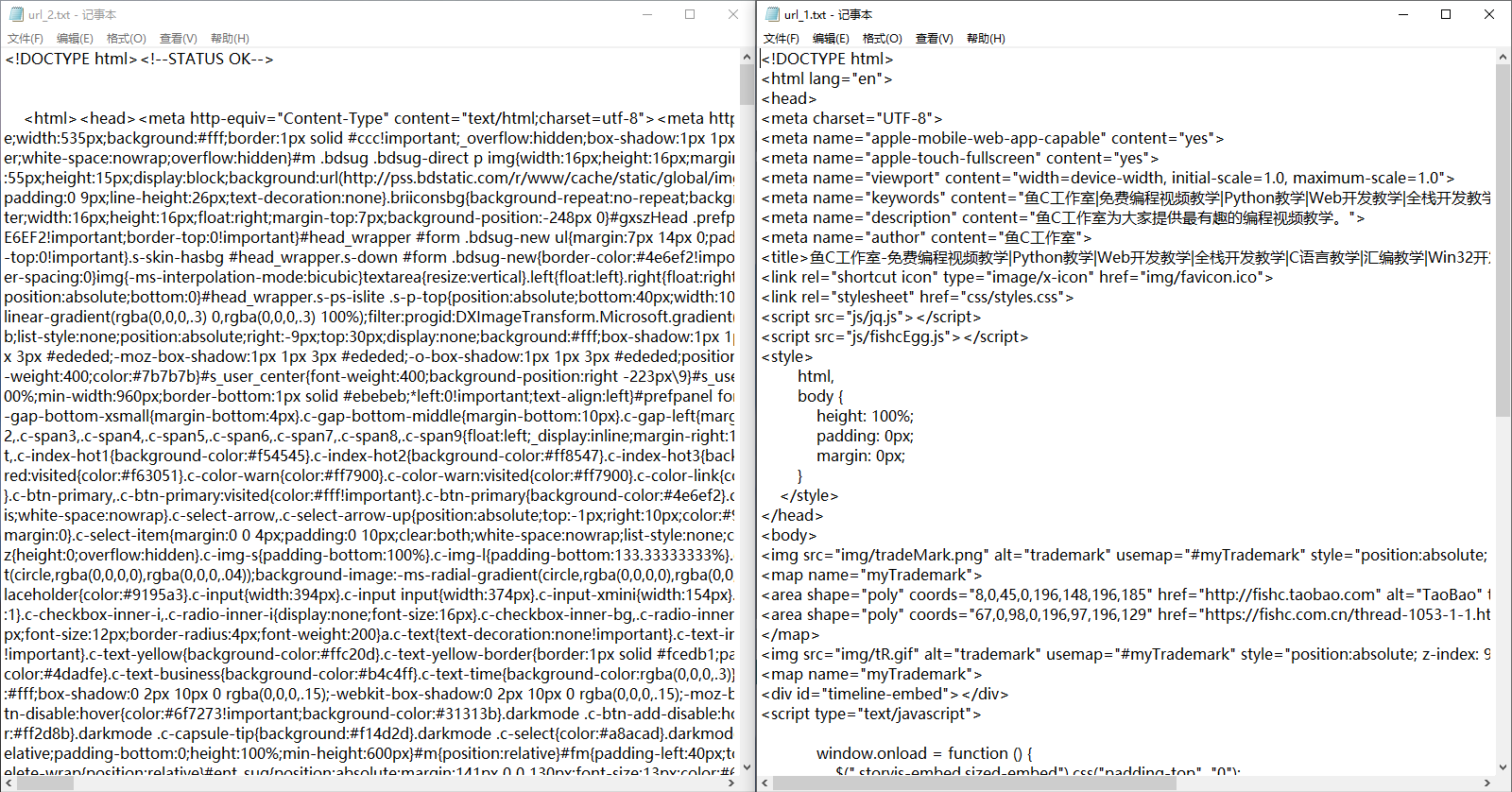Click the author meta line

926,237
